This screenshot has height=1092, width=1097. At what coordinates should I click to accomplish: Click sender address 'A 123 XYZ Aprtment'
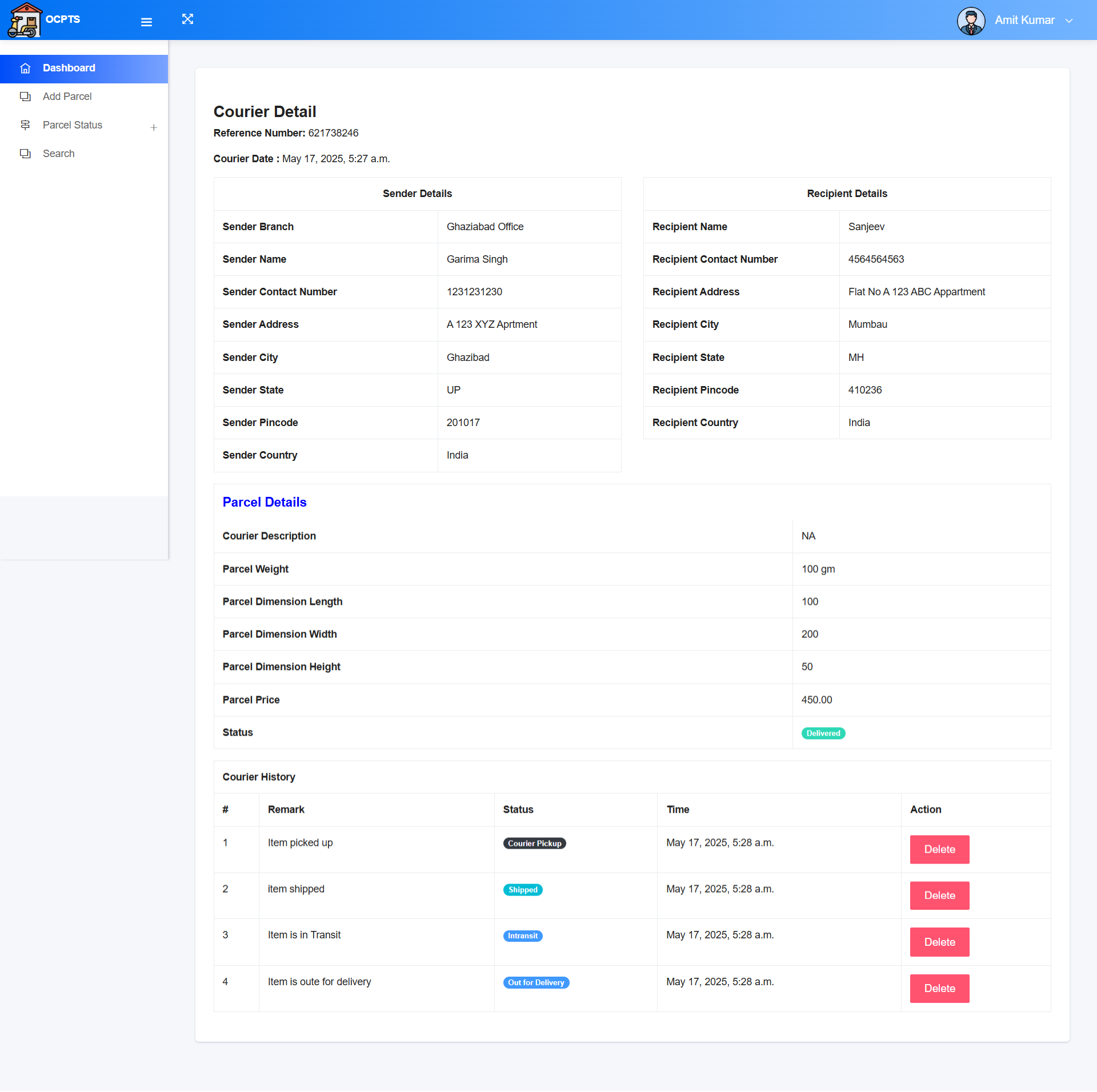(x=492, y=324)
